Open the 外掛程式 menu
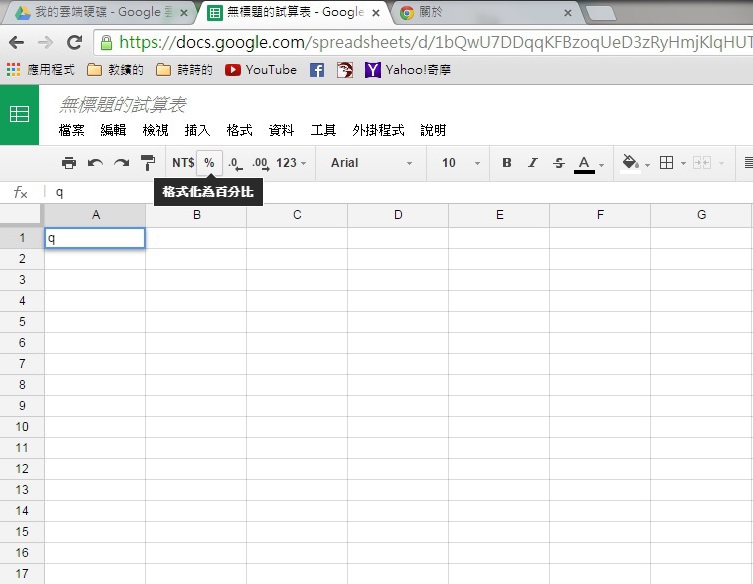 378,130
